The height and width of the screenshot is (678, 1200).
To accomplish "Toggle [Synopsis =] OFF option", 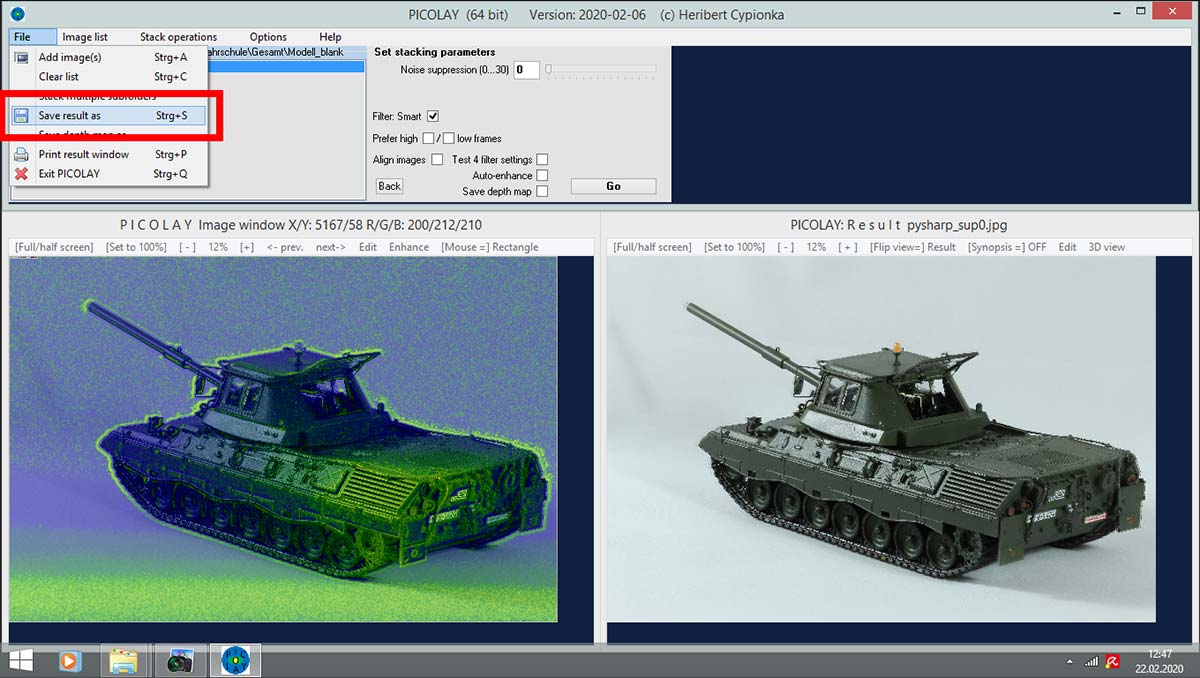I will 1006,247.
